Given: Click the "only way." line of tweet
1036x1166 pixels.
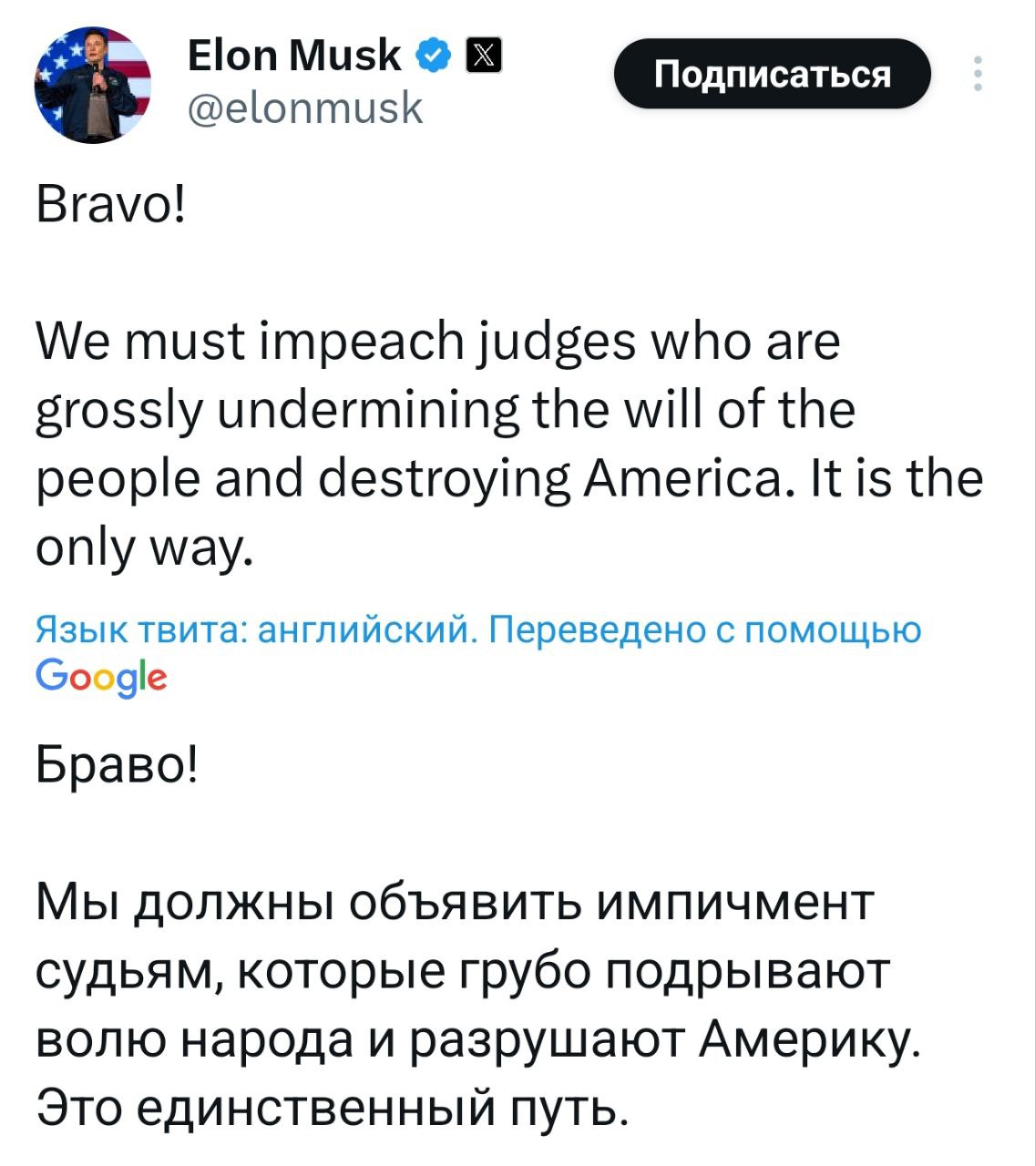Looking at the screenshot, I should (141, 547).
